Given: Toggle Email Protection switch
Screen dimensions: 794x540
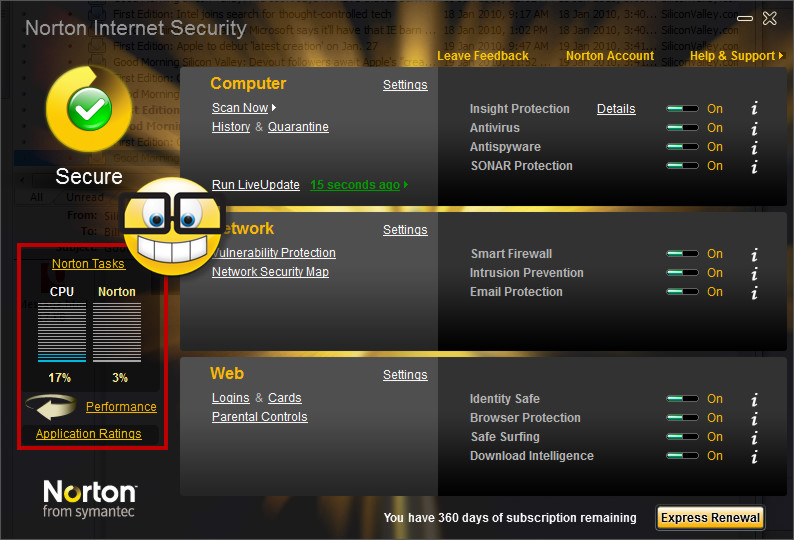Looking at the screenshot, I should coord(682,292).
